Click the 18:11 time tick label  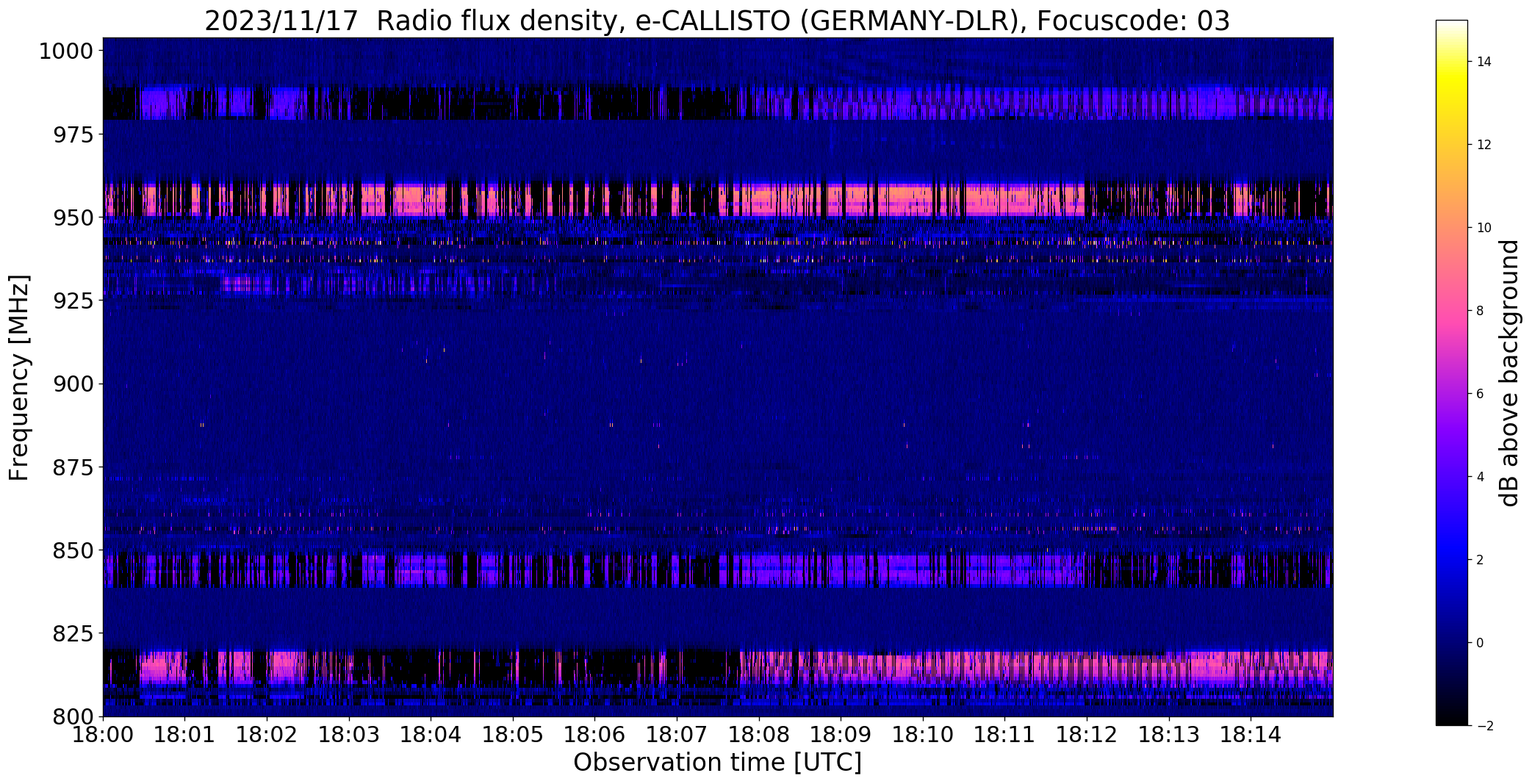pos(1004,735)
